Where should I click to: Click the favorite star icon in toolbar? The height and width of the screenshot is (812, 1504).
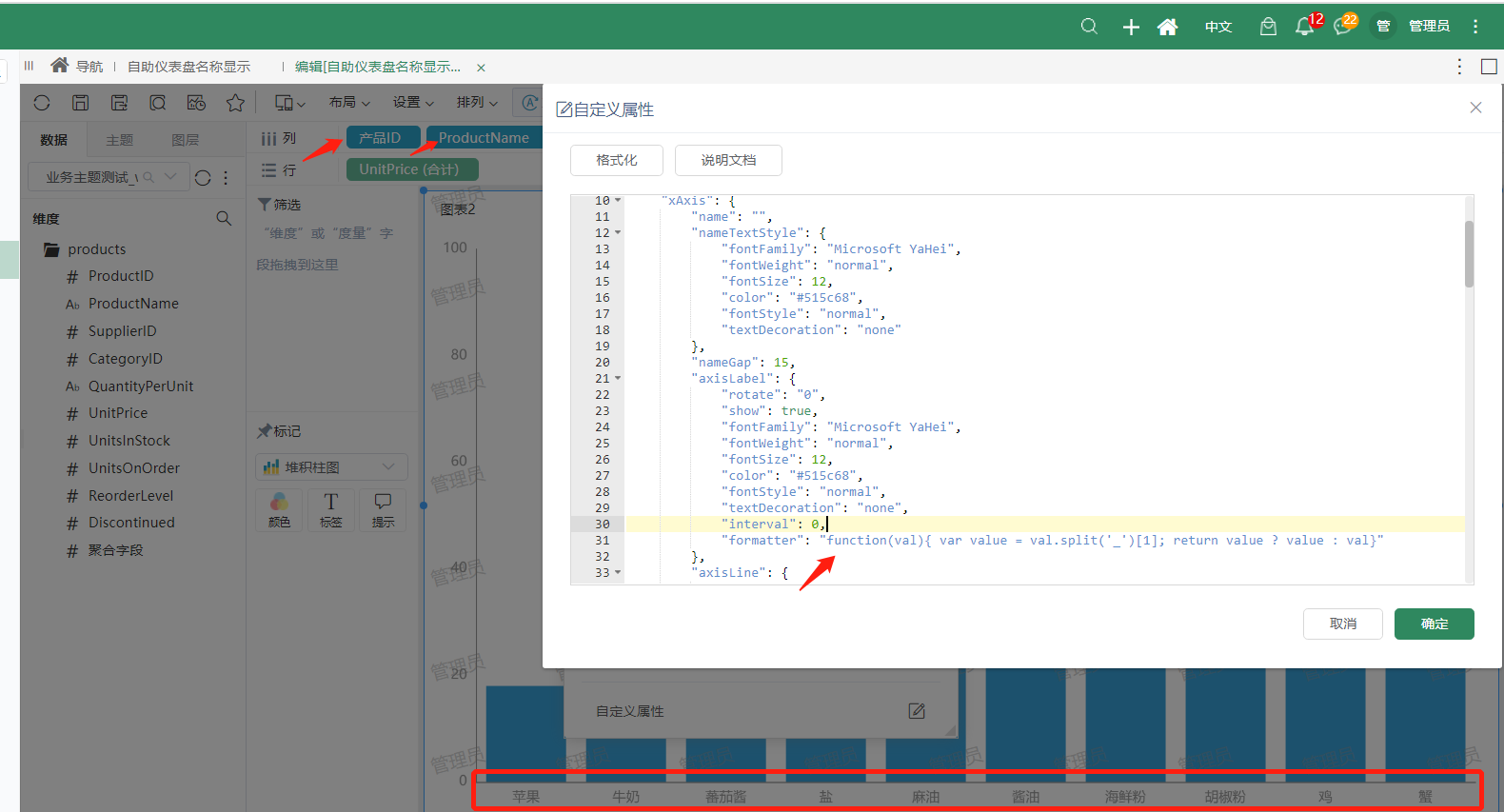point(235,103)
